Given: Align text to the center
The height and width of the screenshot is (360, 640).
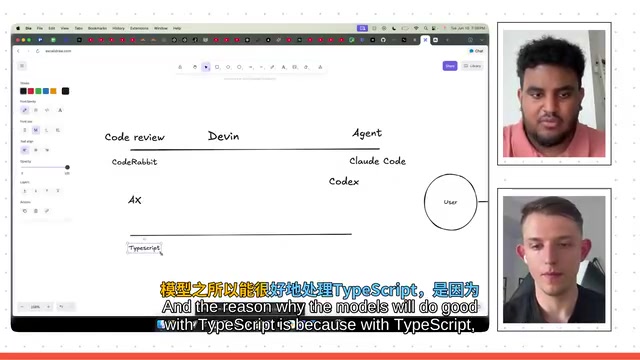Looking at the screenshot, I should 36,150.
